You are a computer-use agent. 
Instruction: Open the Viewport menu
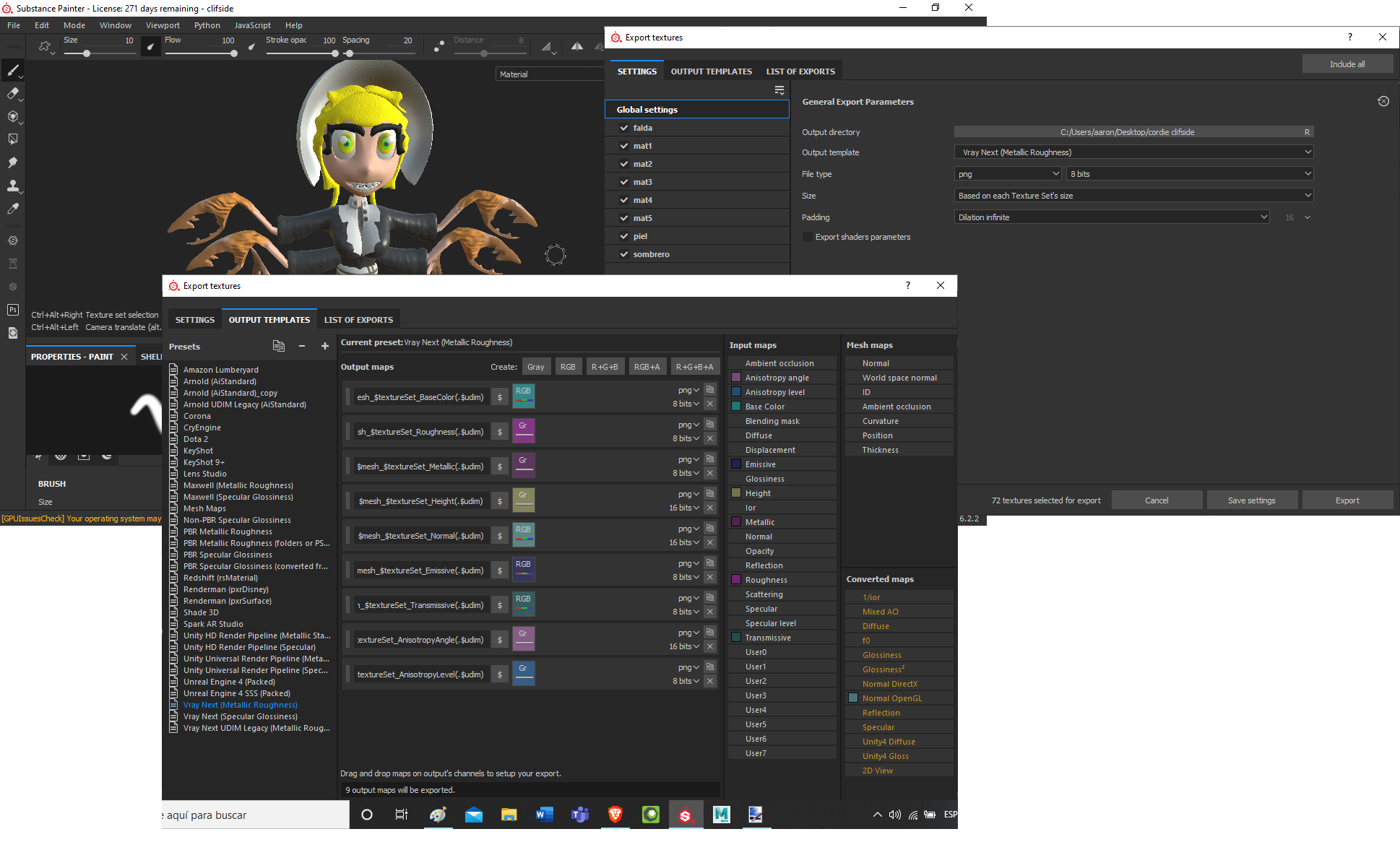[163, 25]
